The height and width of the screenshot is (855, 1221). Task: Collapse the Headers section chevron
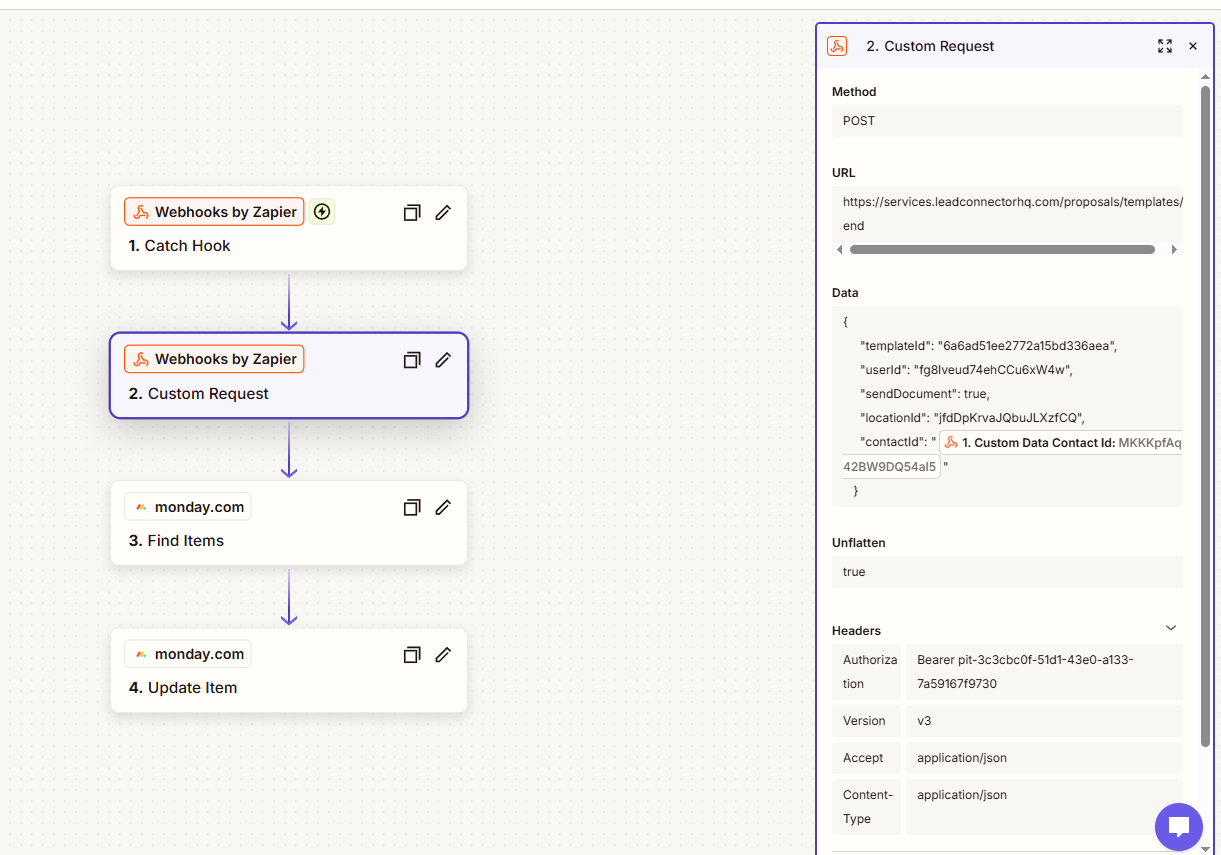pyautogui.click(x=1171, y=628)
